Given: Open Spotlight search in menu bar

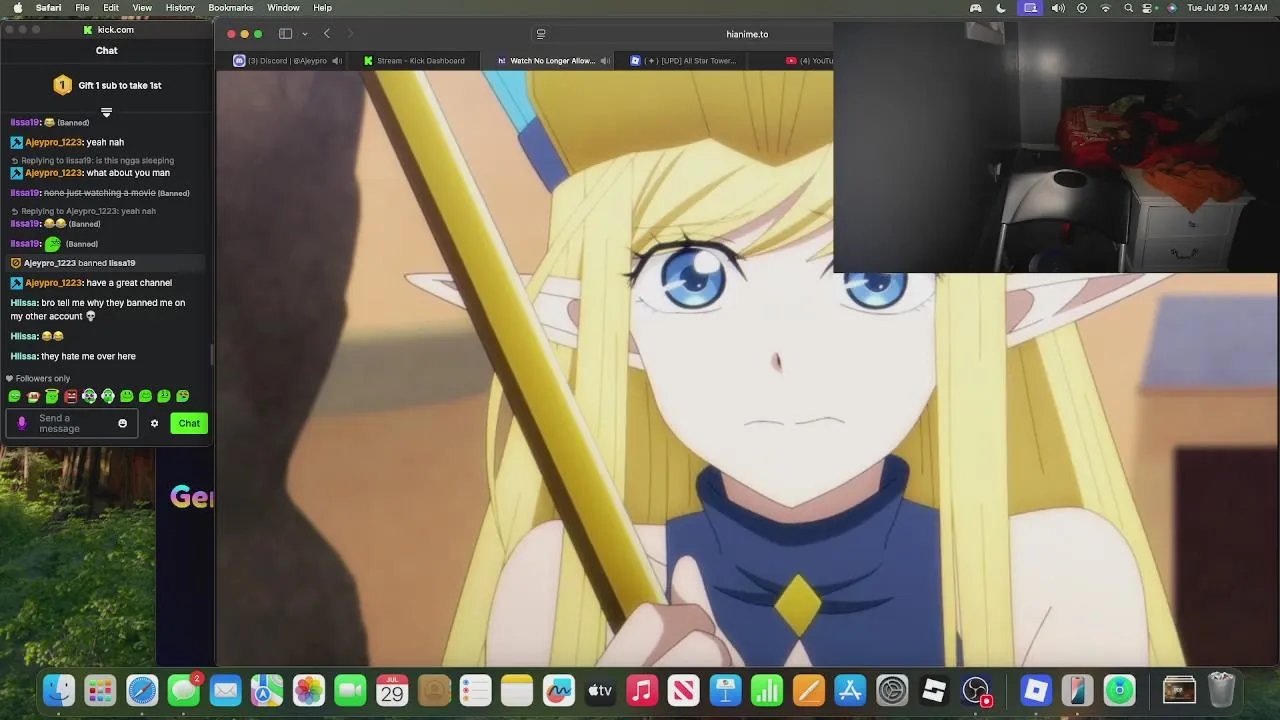Looking at the screenshot, I should [x=1129, y=8].
